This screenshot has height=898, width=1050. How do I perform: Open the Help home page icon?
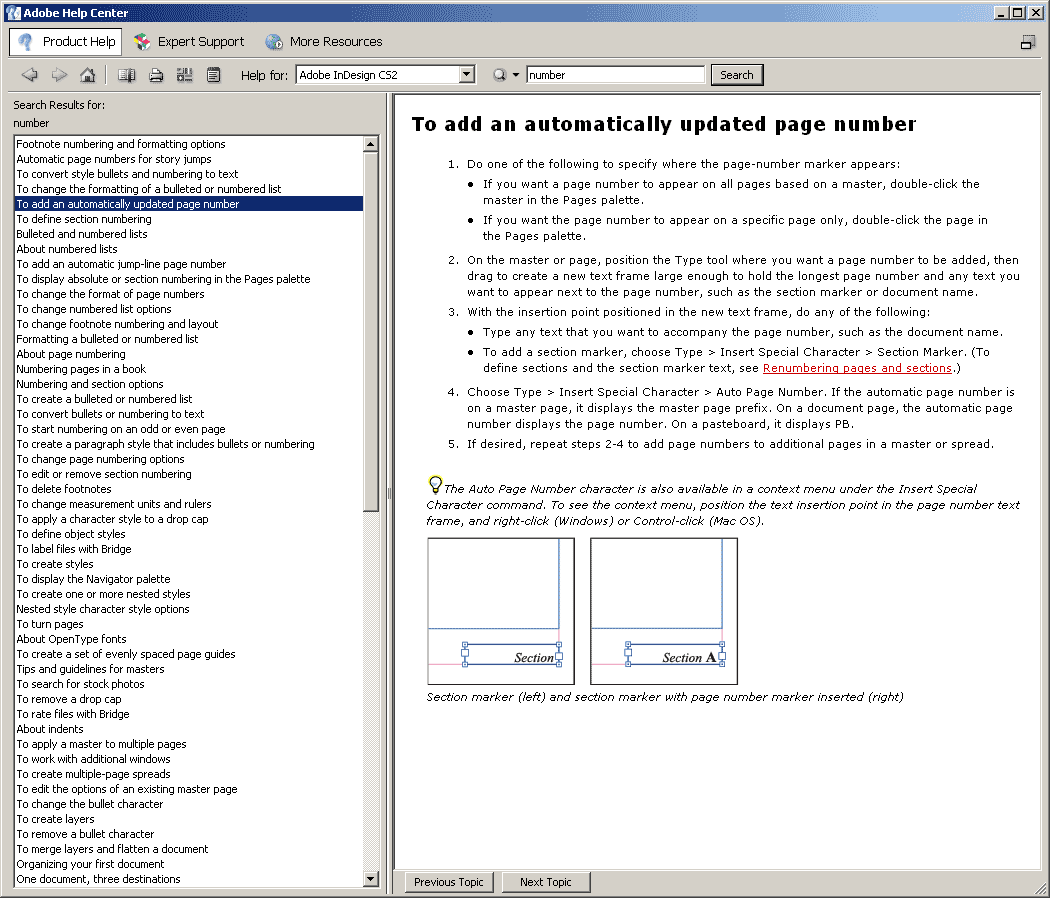click(88, 75)
